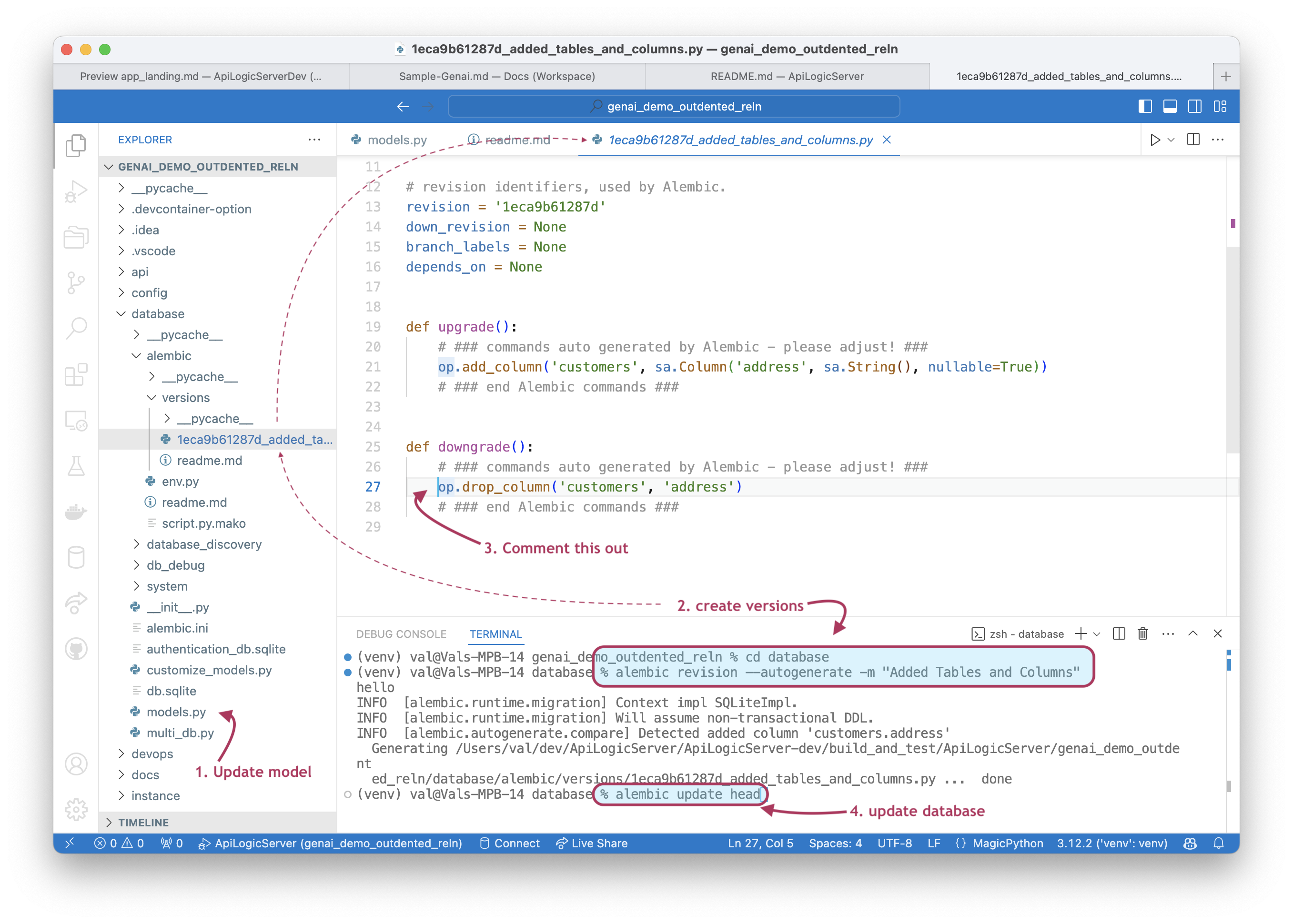Close the 1eca9b61287d editor tab

coord(887,140)
